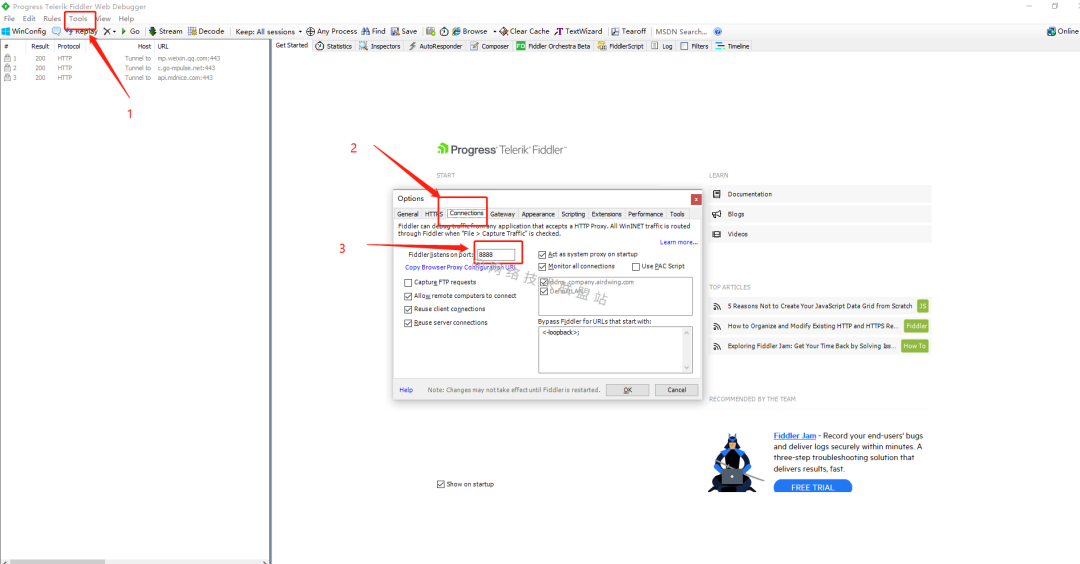The image size is (1080, 564).
Task: Switch to Appearance tab in Options
Action: tap(538, 214)
